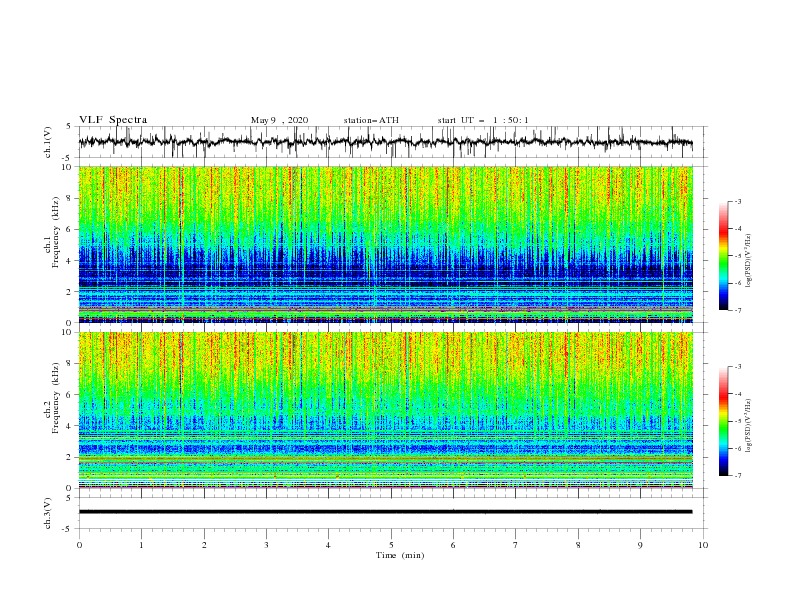Click inside the ch.2 spectrogram plot
792x612 pixels.
(385, 410)
